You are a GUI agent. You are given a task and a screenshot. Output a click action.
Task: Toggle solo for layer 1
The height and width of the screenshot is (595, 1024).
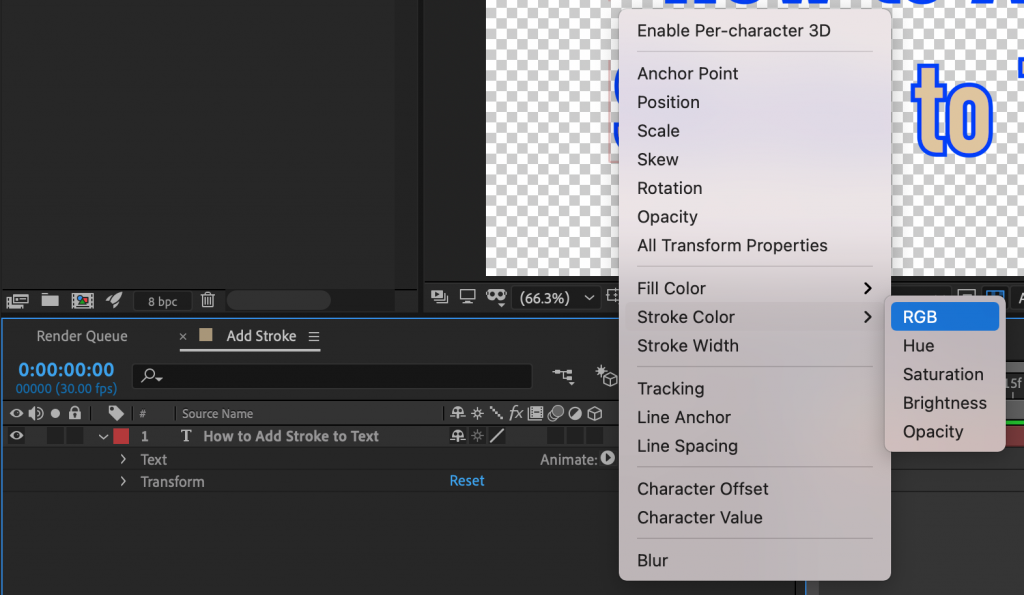tap(56, 436)
